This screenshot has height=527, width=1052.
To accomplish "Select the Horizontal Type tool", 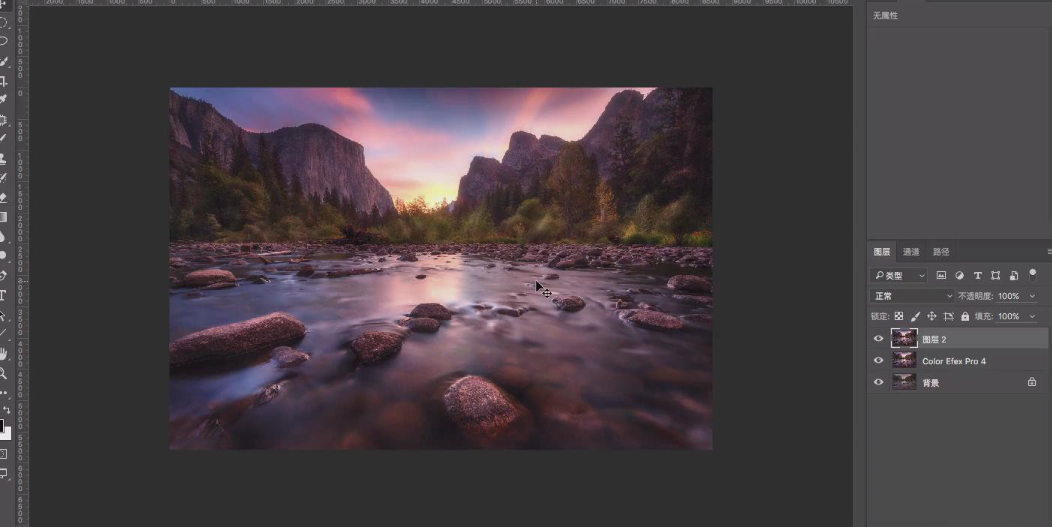I will tap(4, 295).
